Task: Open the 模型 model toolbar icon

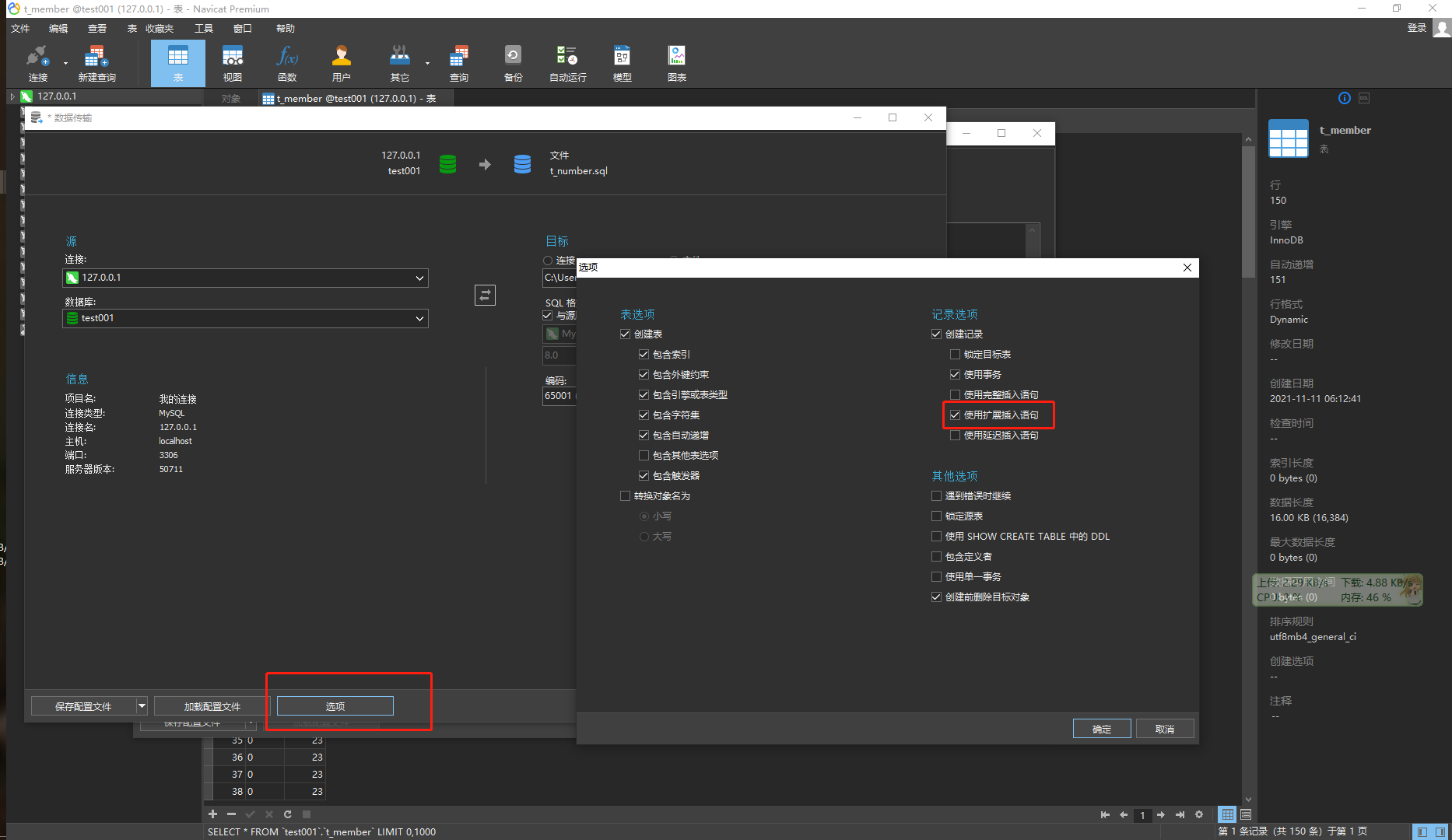Action: point(622,63)
